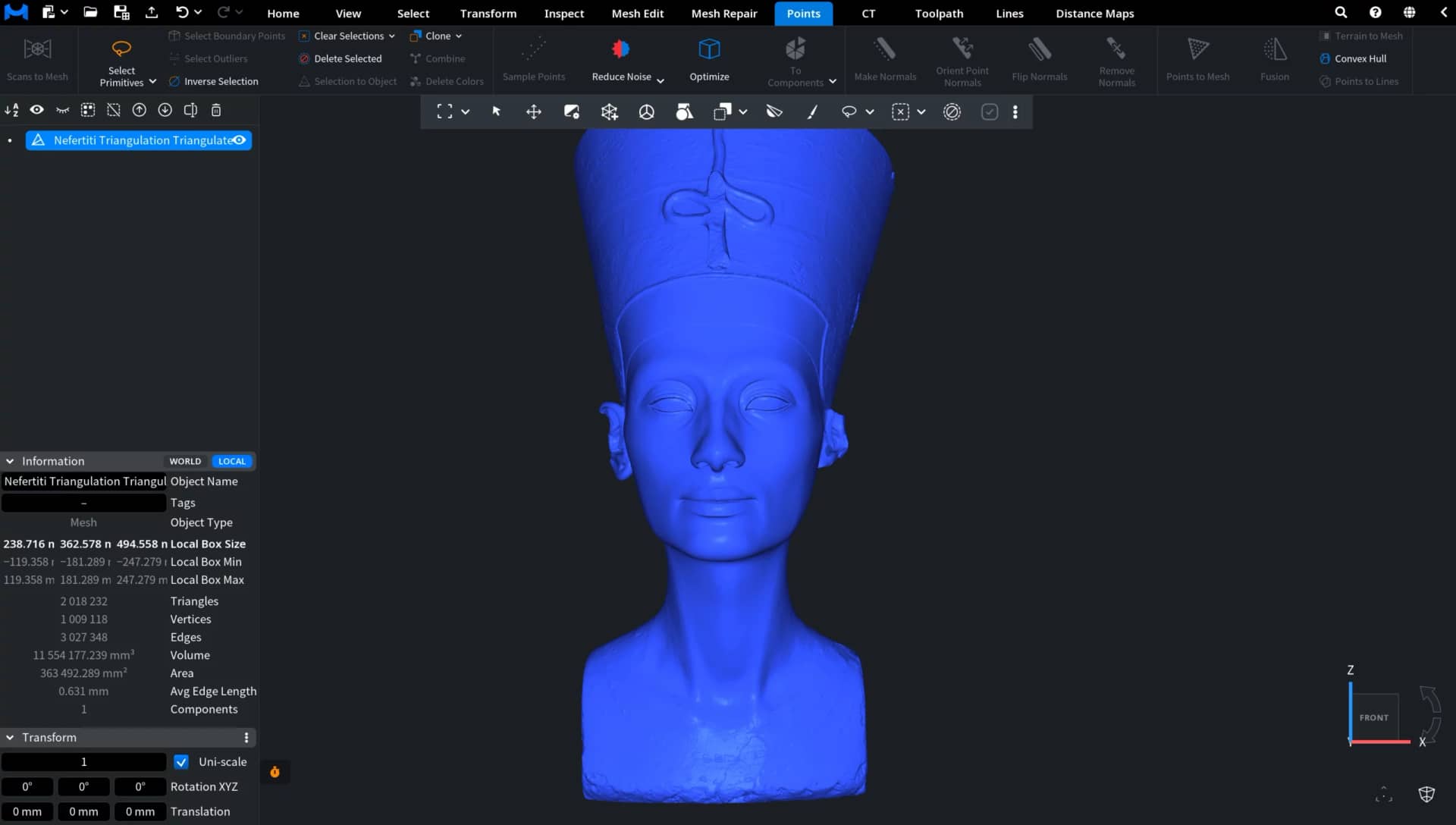Viewport: 1456px width, 825px height.
Task: Open the Distance Maps tab
Action: click(x=1094, y=13)
